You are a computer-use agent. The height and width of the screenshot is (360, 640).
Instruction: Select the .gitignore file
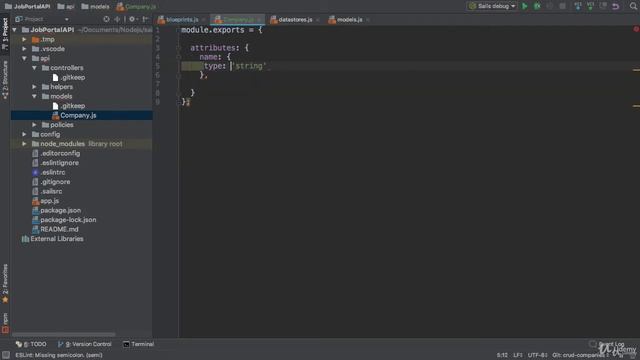(x=51, y=182)
